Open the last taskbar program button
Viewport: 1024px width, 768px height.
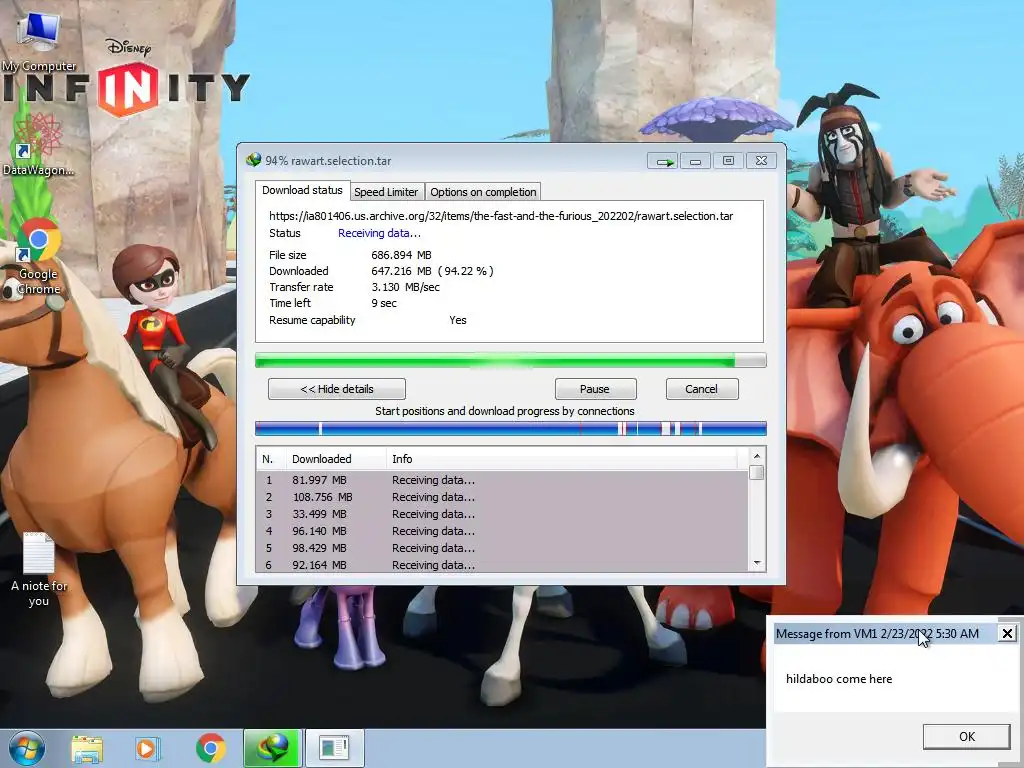tap(334, 748)
